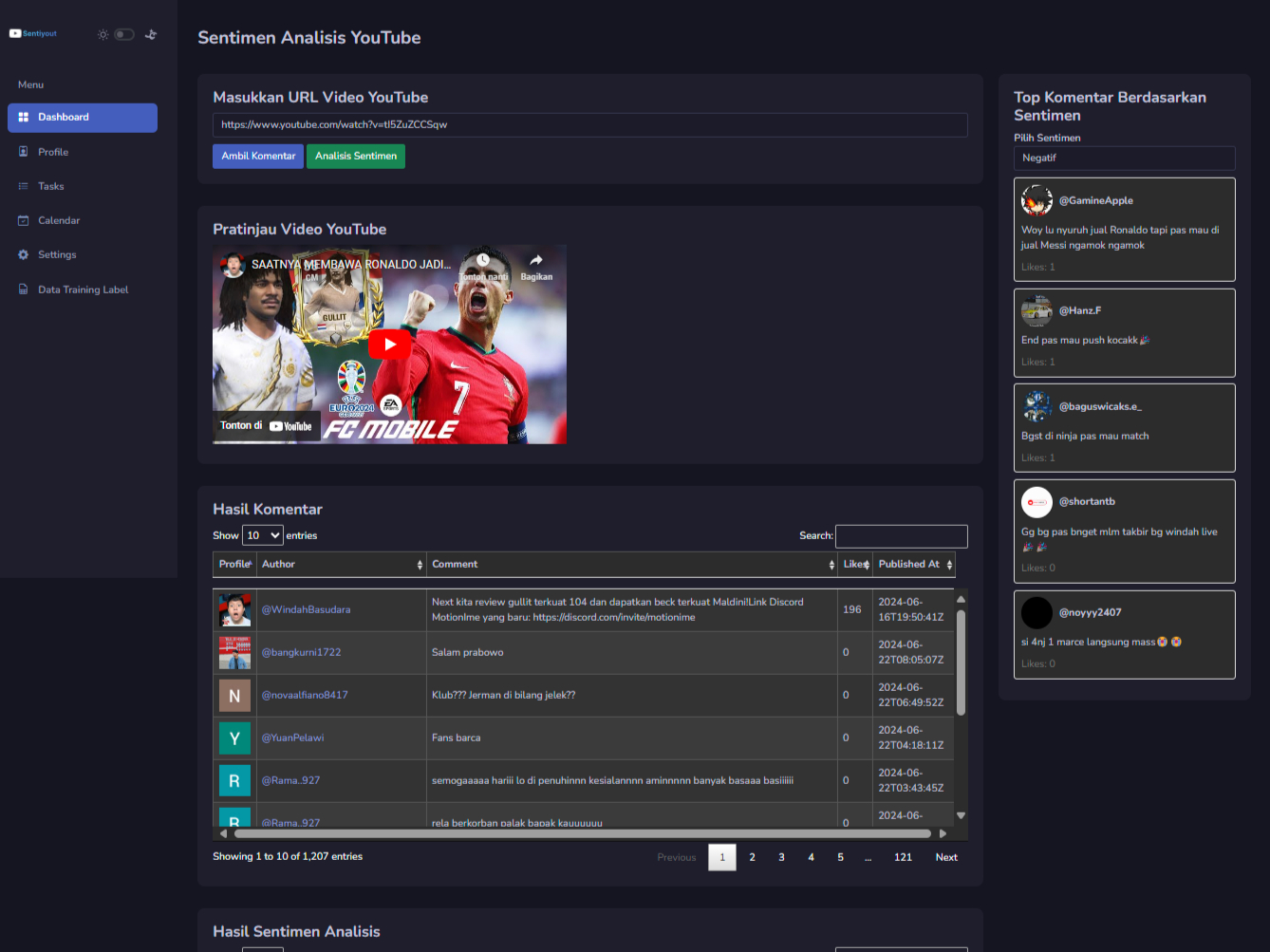Click the Analisis Sentimen button

pos(356,156)
